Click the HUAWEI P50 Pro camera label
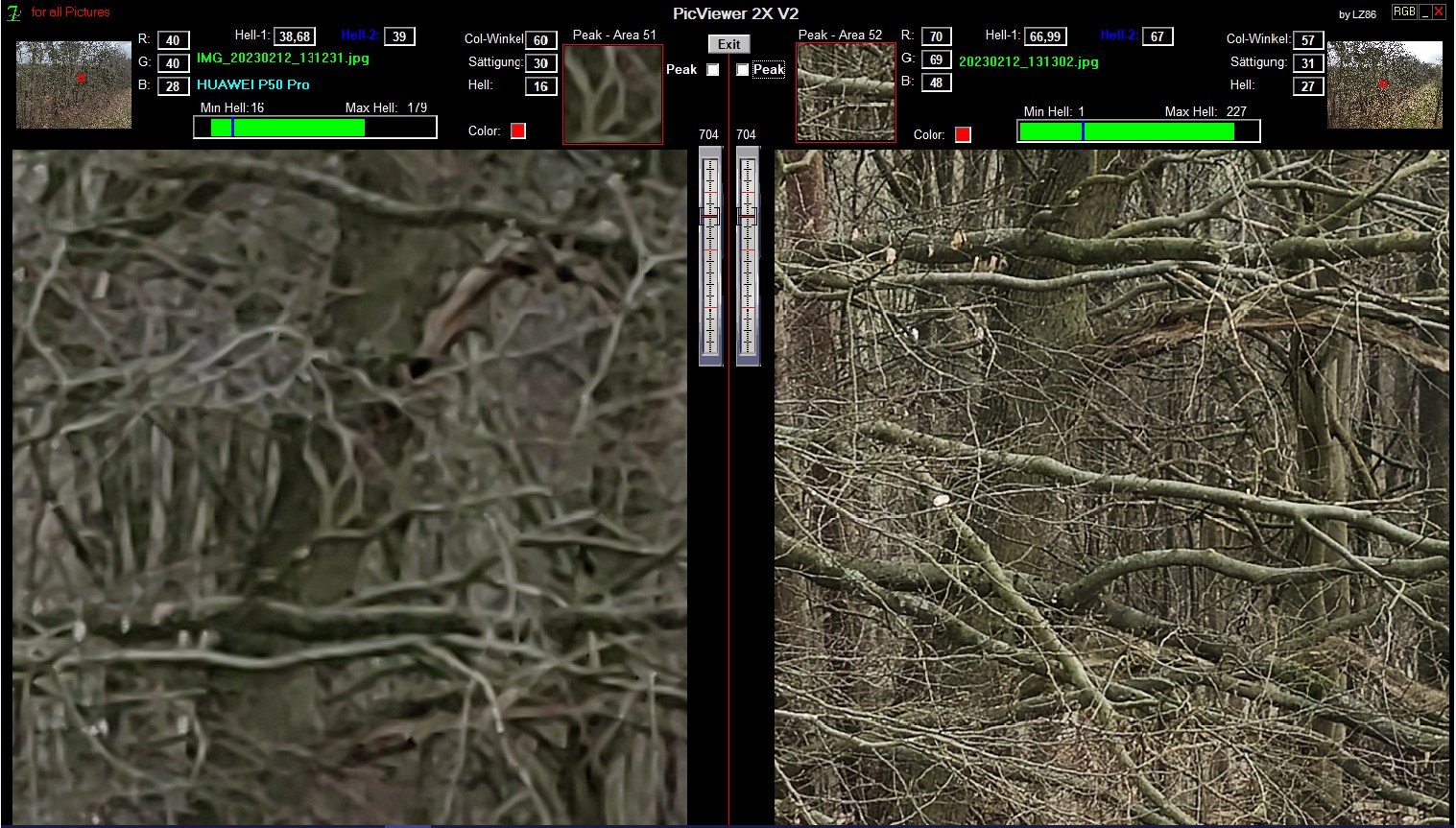The height and width of the screenshot is (828, 1456). click(253, 84)
